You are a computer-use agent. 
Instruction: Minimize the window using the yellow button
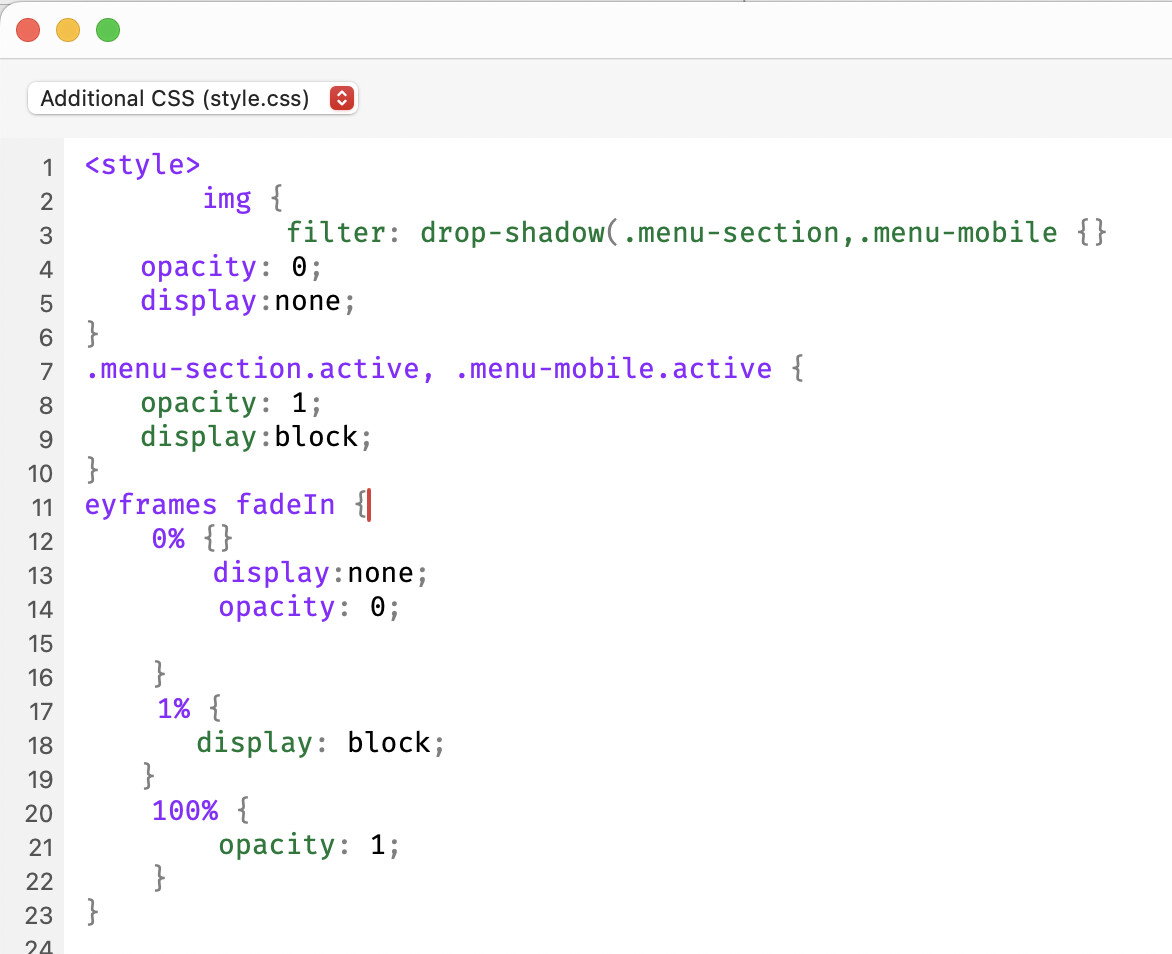point(68,30)
